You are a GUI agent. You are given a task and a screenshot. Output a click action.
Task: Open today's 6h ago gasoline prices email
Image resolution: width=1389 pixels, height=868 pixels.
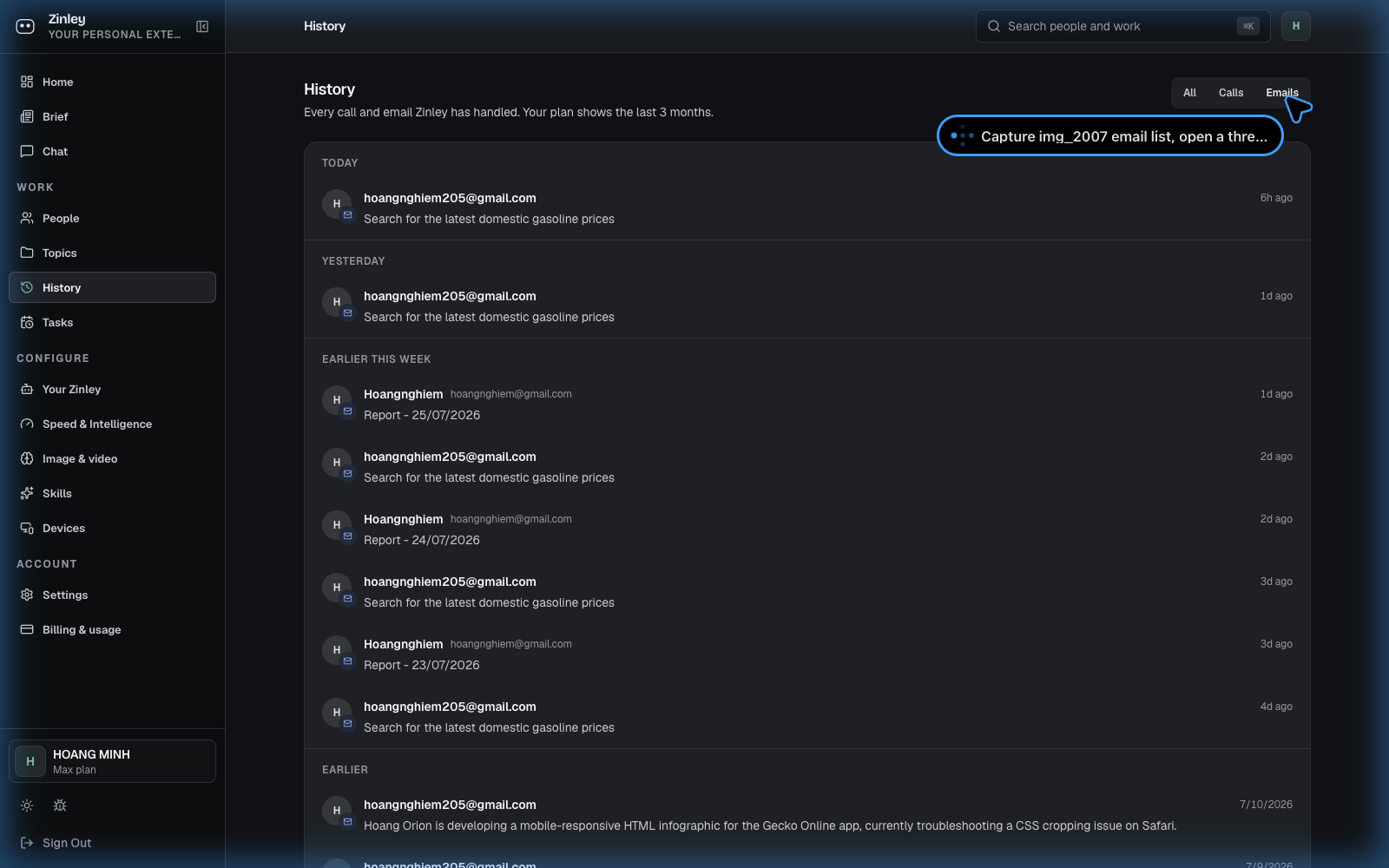pyautogui.click(x=806, y=208)
